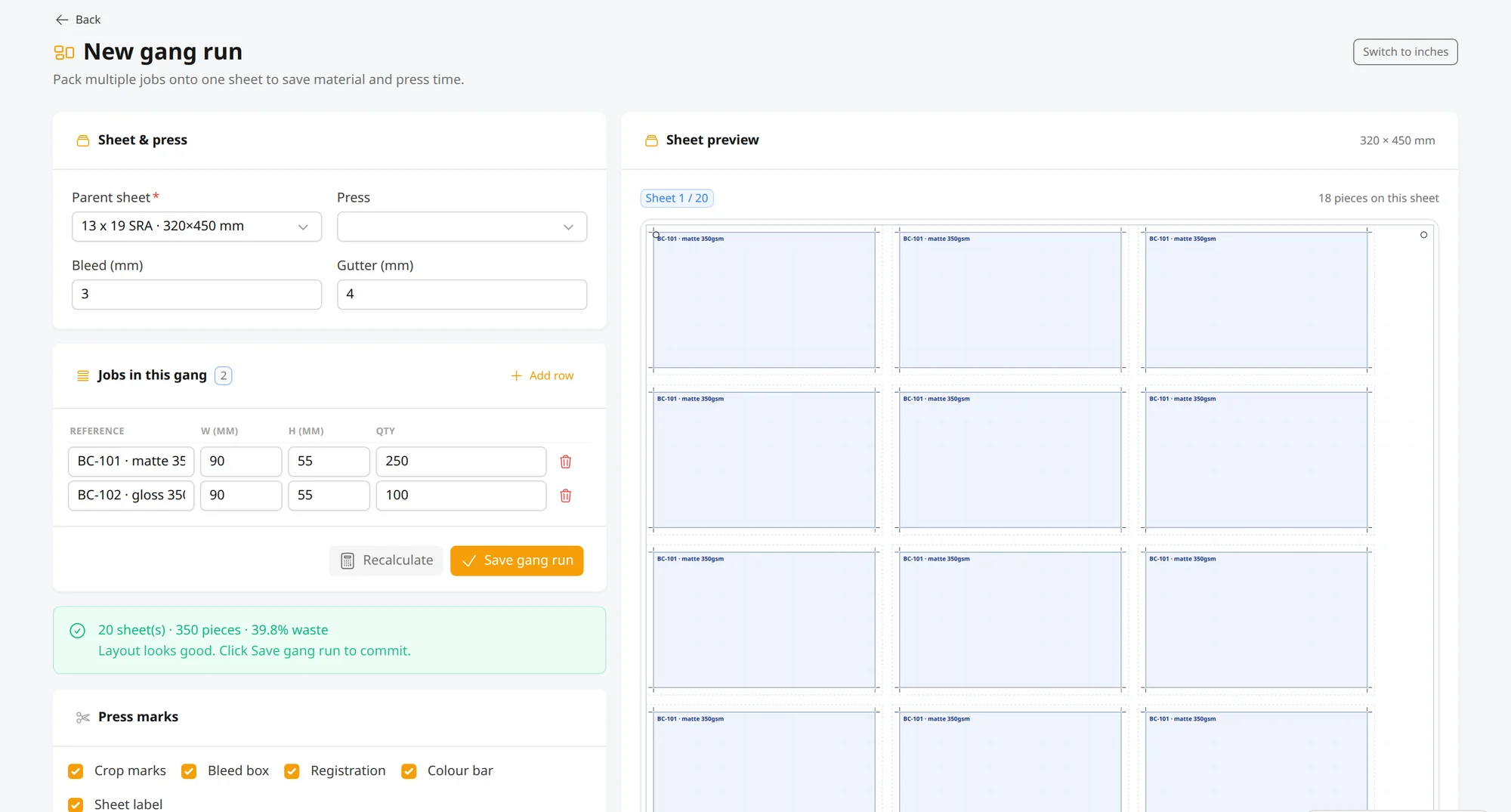The width and height of the screenshot is (1511, 812).
Task: Click the gang run icon beside the title
Action: click(64, 52)
